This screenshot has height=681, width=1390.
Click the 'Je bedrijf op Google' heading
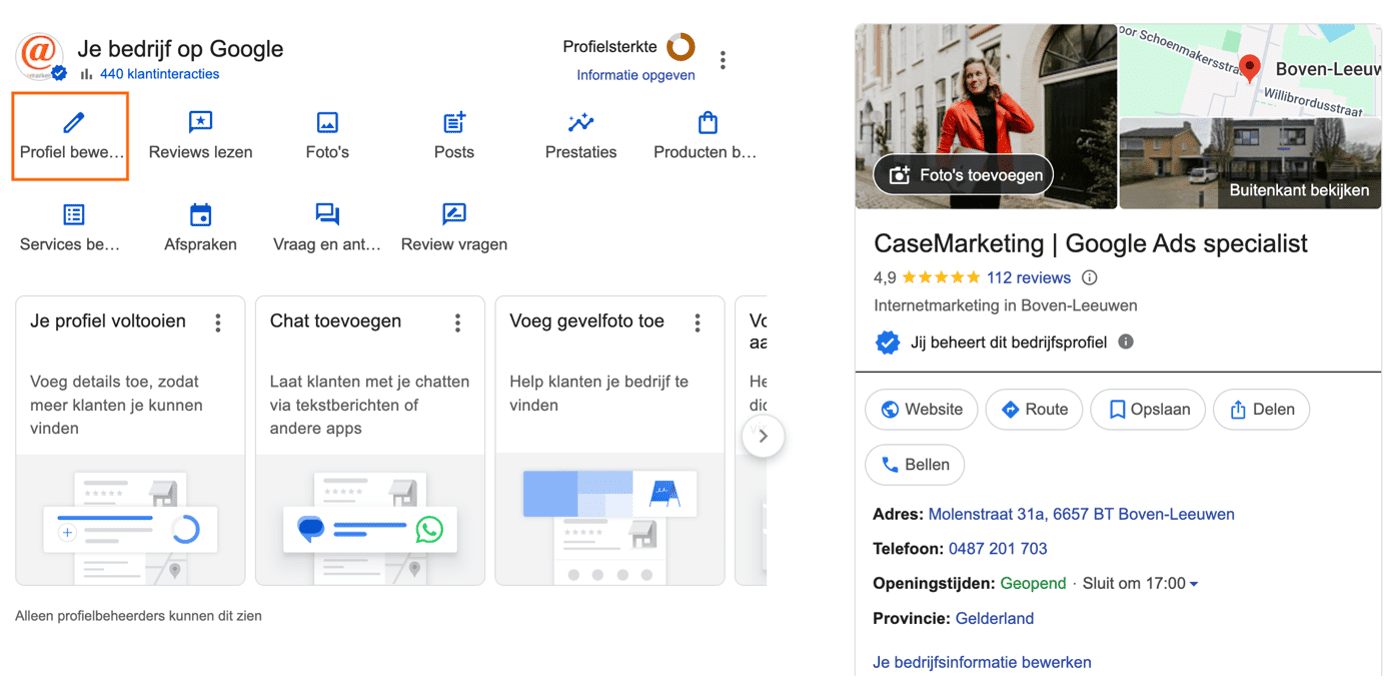(x=180, y=48)
